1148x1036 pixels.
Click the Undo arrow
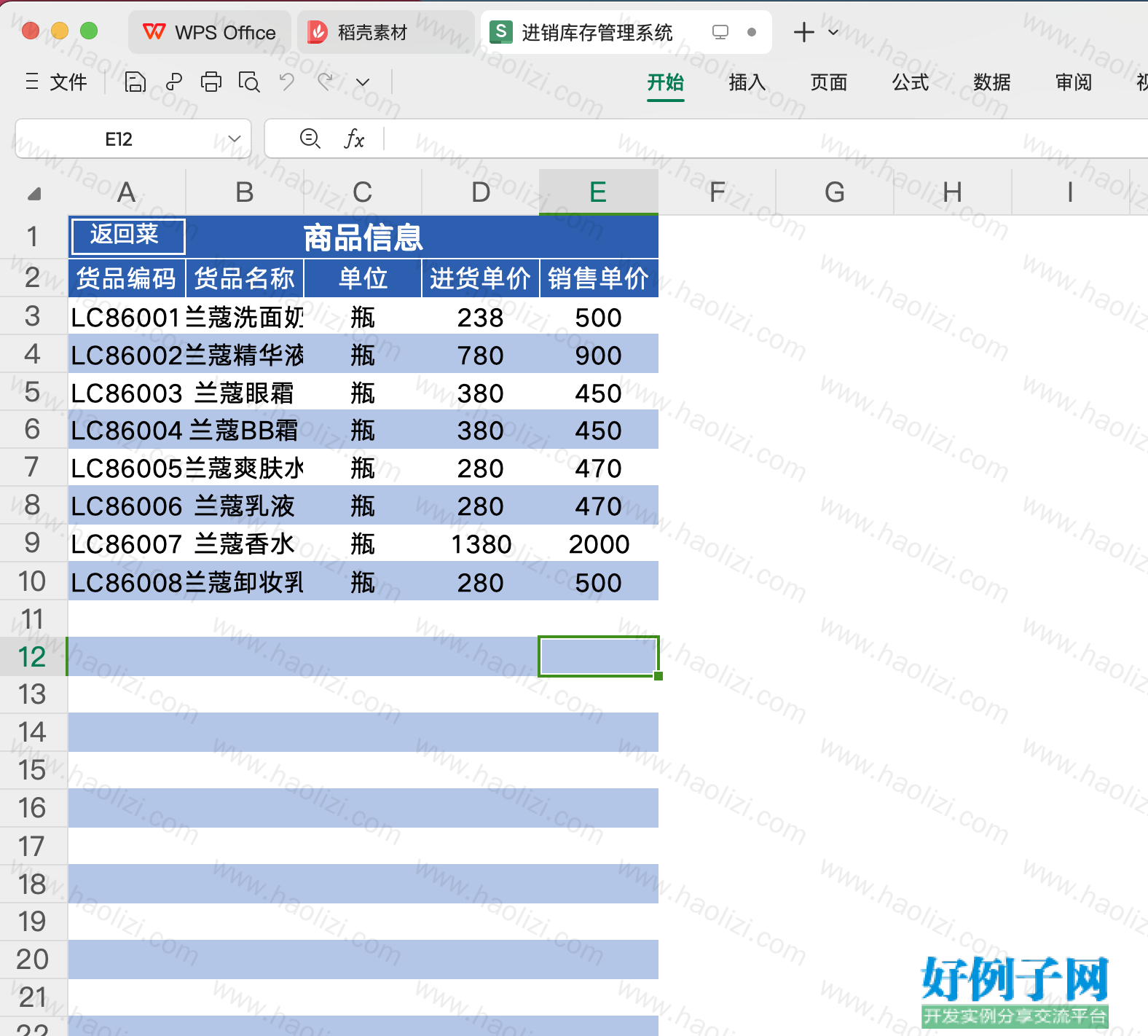(x=286, y=82)
